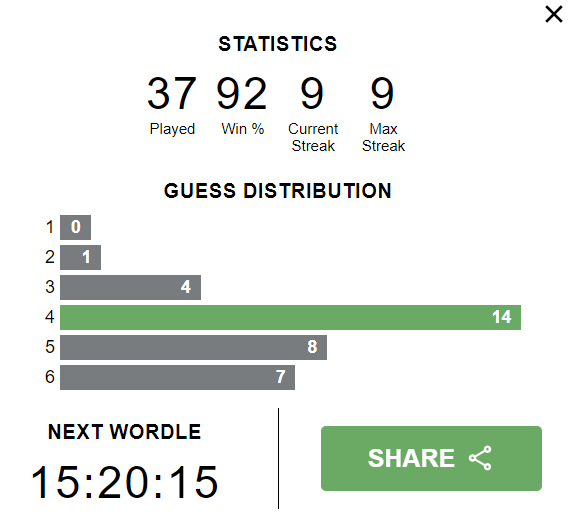Click the Win % value 92
Image resolution: width=584 pixels, height=521 pixels.
pyautogui.click(x=242, y=93)
